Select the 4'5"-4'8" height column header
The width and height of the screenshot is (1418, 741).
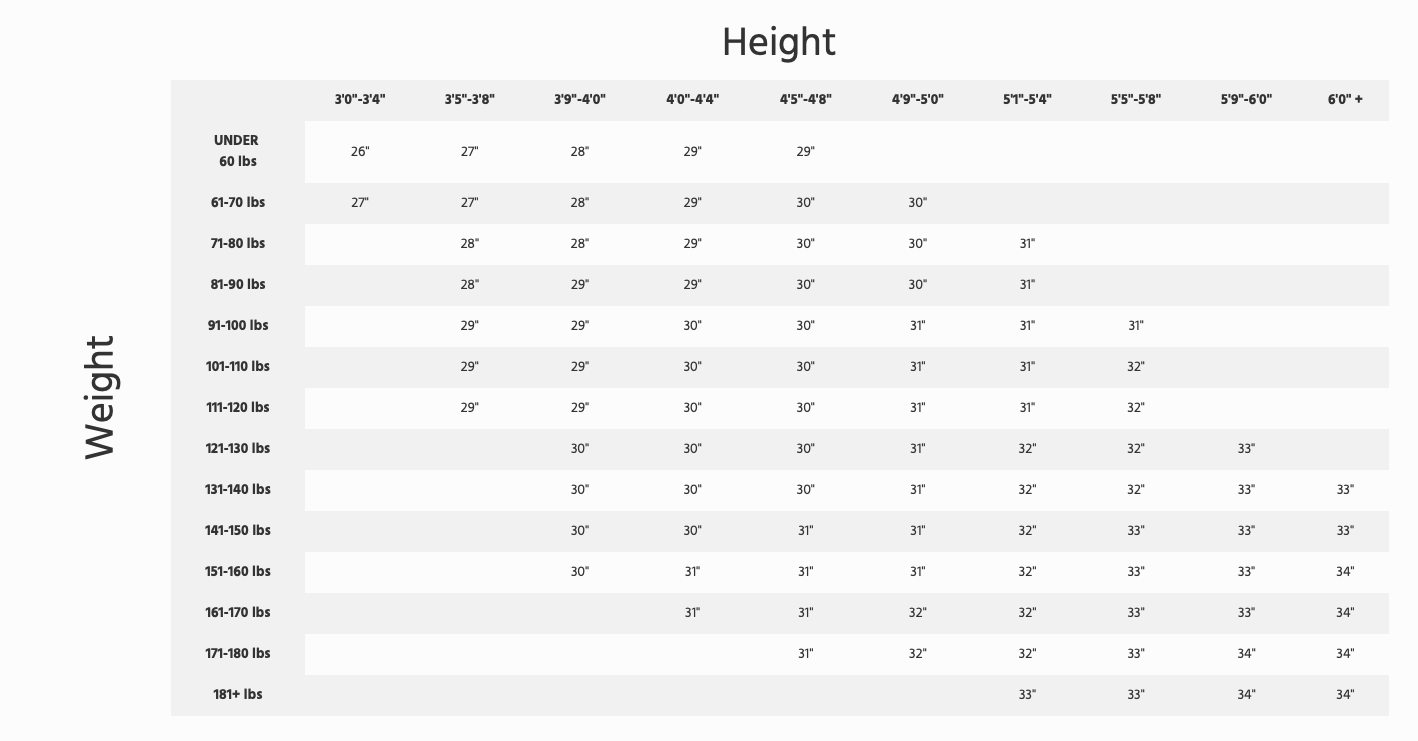[x=806, y=100]
